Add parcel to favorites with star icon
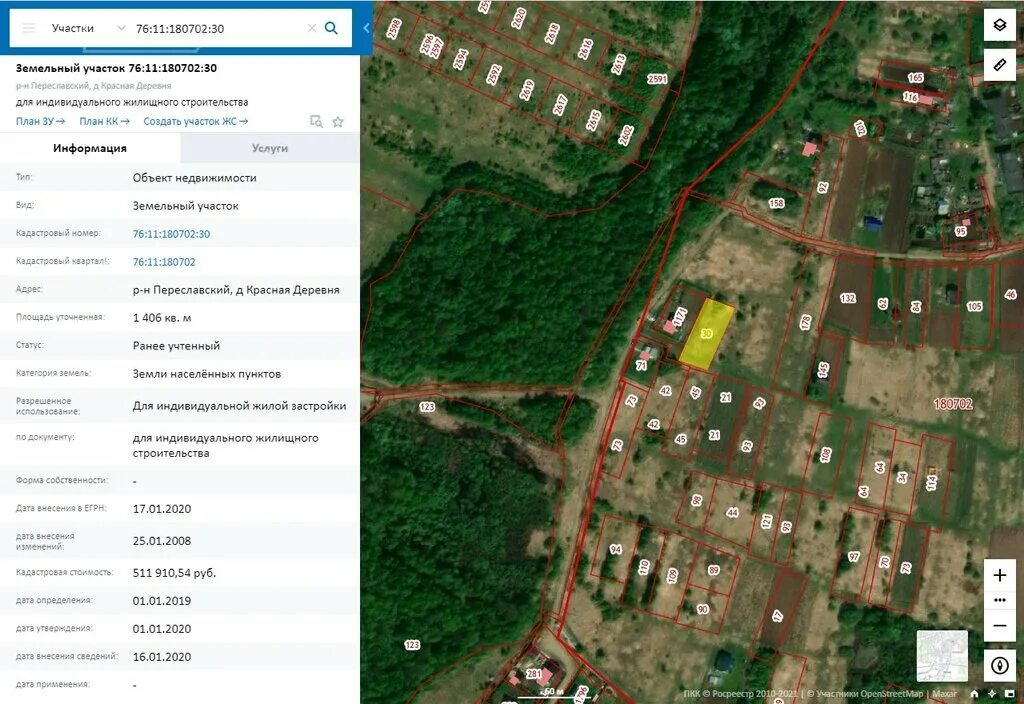Screen dimensions: 1024x704 point(338,121)
